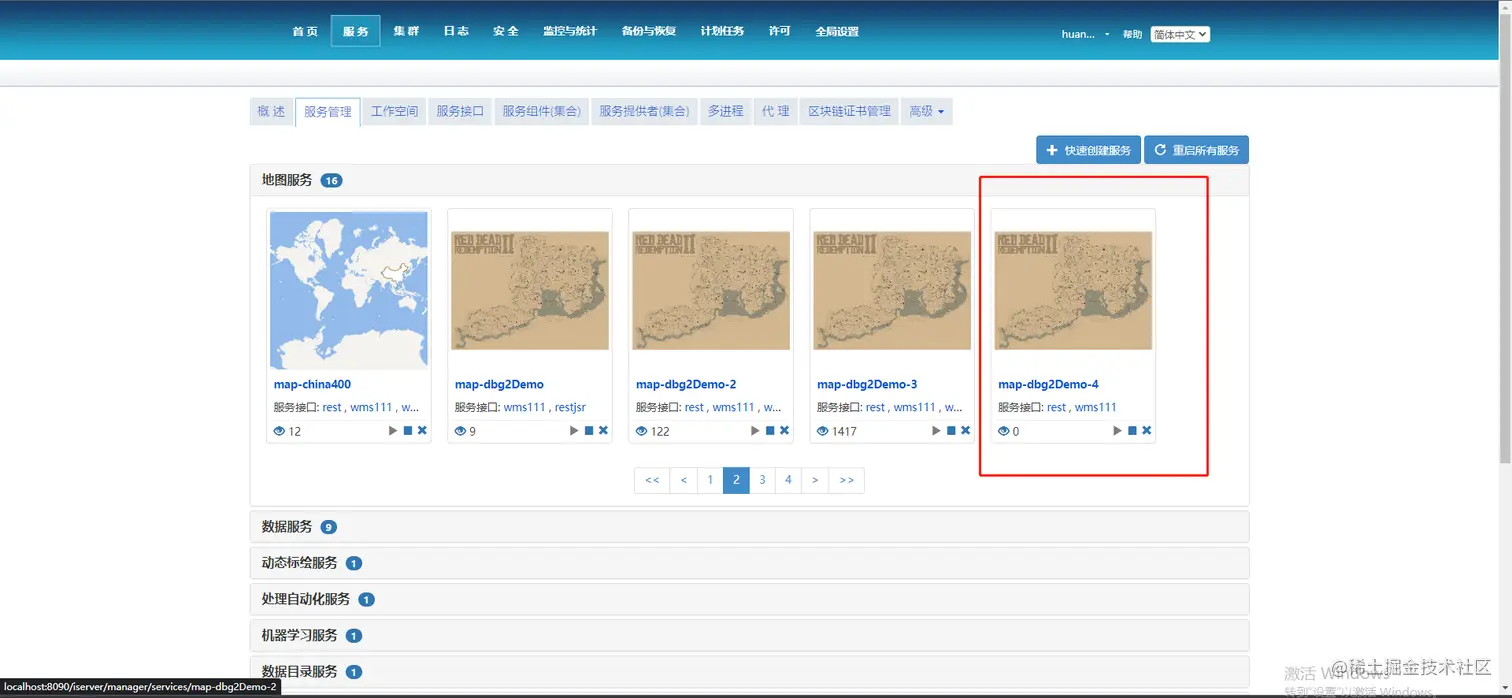Start the map-dbg2Demo-4 service play icon
The image size is (1512, 698).
point(1117,431)
